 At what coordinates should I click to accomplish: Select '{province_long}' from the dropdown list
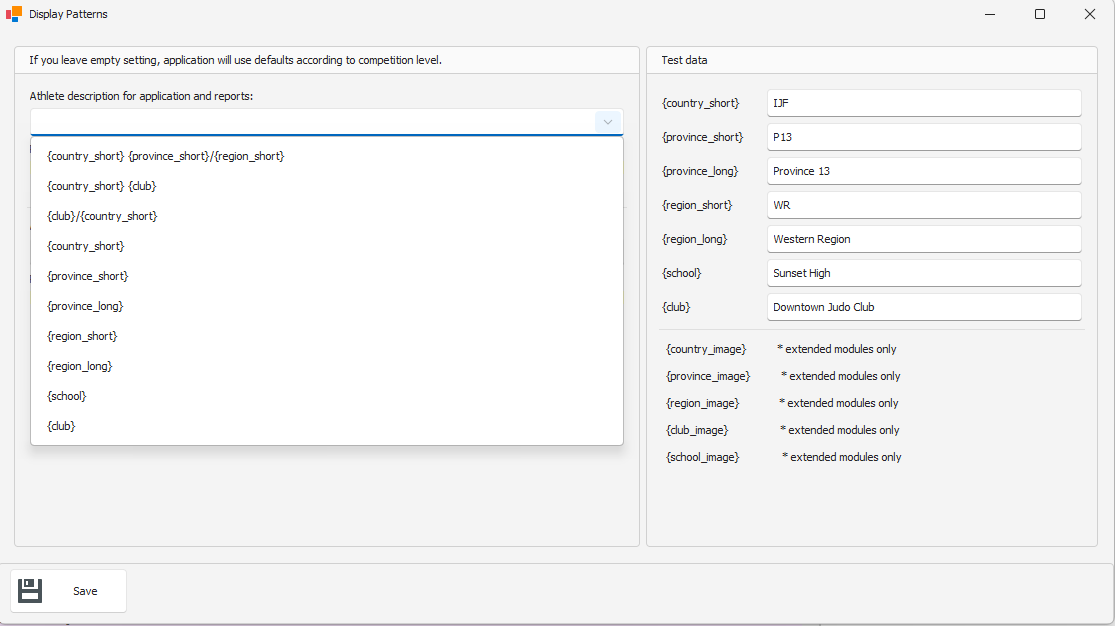pyautogui.click(x=85, y=306)
